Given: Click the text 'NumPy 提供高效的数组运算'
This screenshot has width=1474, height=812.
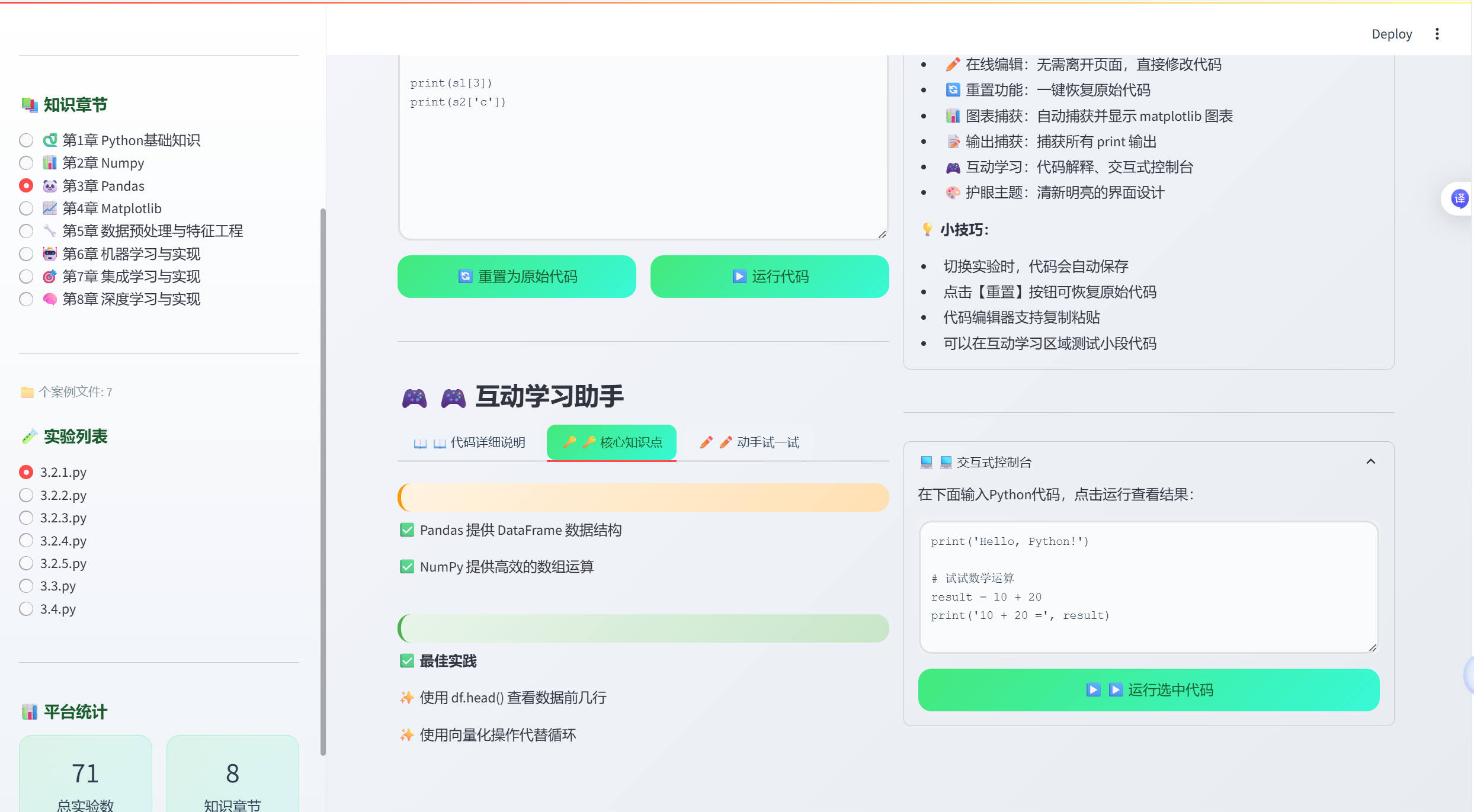Looking at the screenshot, I should (x=507, y=567).
